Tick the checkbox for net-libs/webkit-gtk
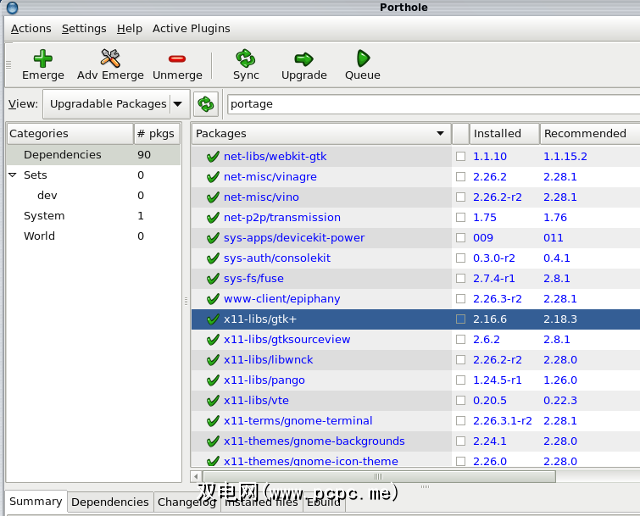 click(461, 157)
